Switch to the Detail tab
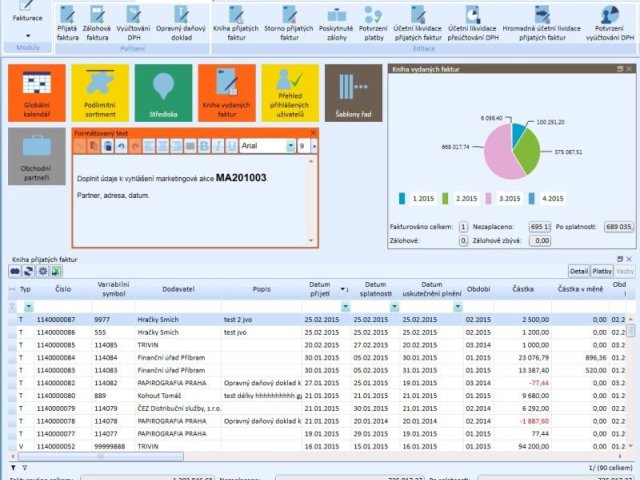Screen dimensions: 640x480 tap(578, 271)
